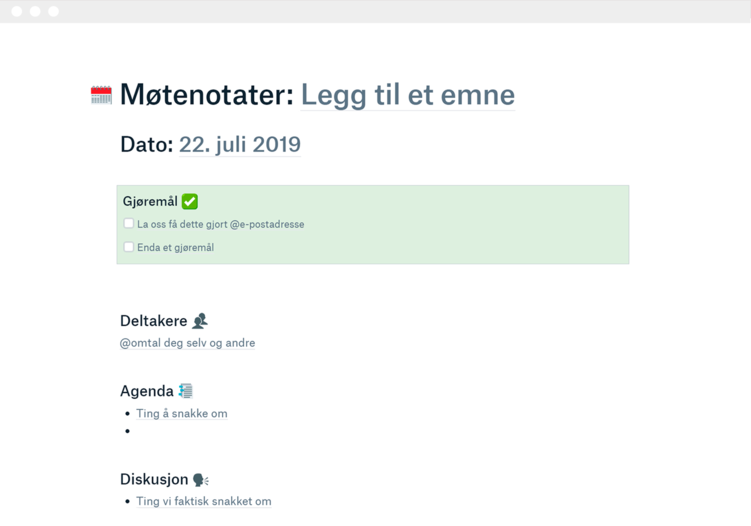Click the 'Agenda' section heading
The image size is (751, 526).
tap(147, 391)
